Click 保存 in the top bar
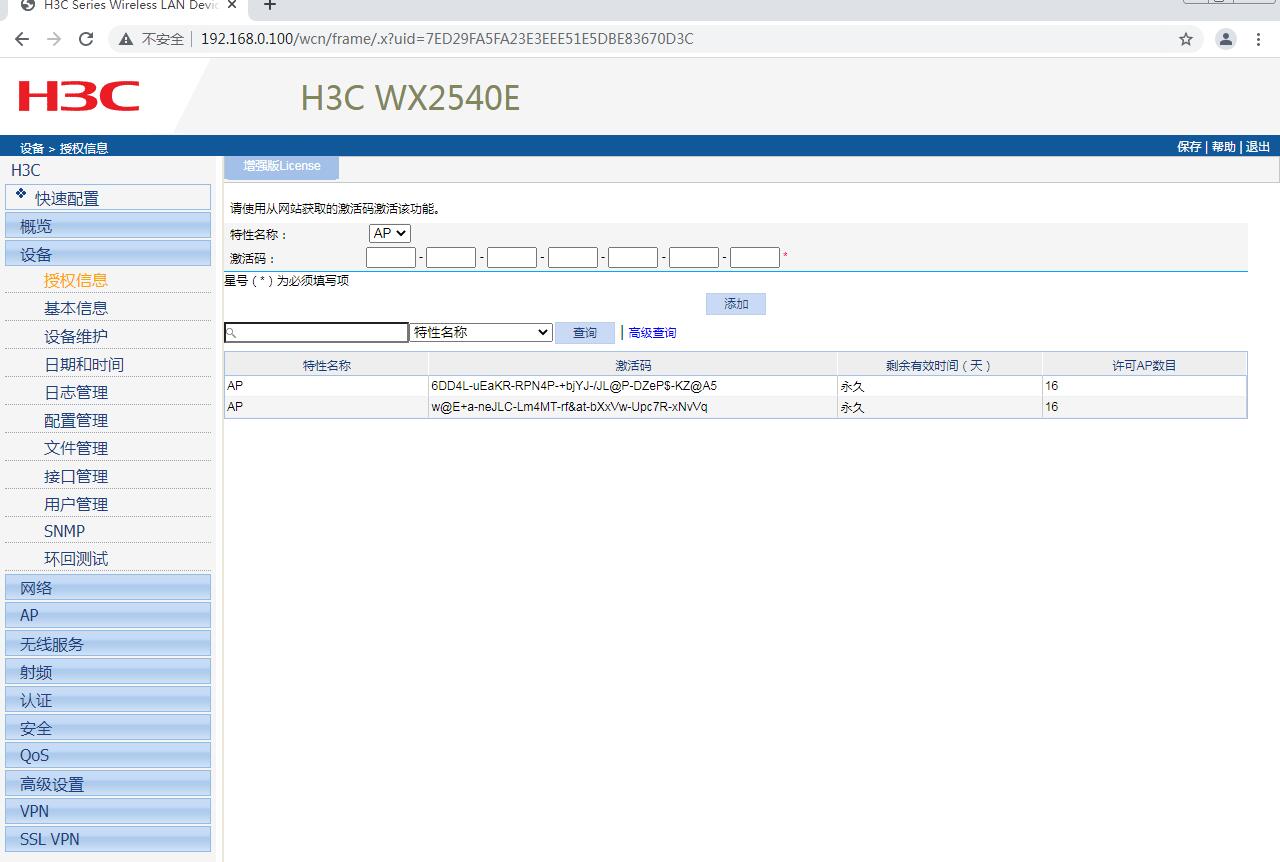Viewport: 1280px width, 862px height. (x=1189, y=147)
